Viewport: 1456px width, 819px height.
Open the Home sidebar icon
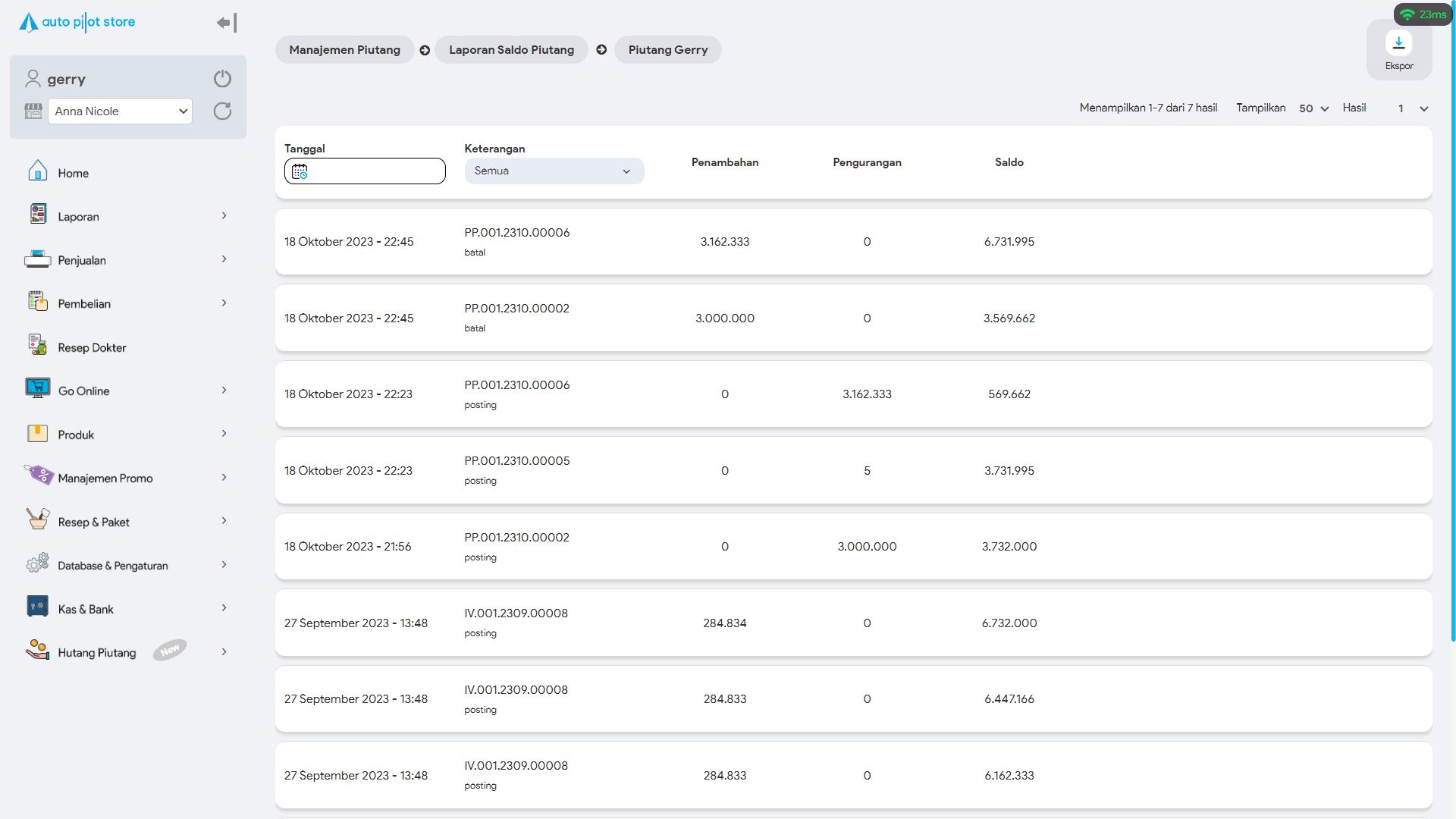pos(37,171)
